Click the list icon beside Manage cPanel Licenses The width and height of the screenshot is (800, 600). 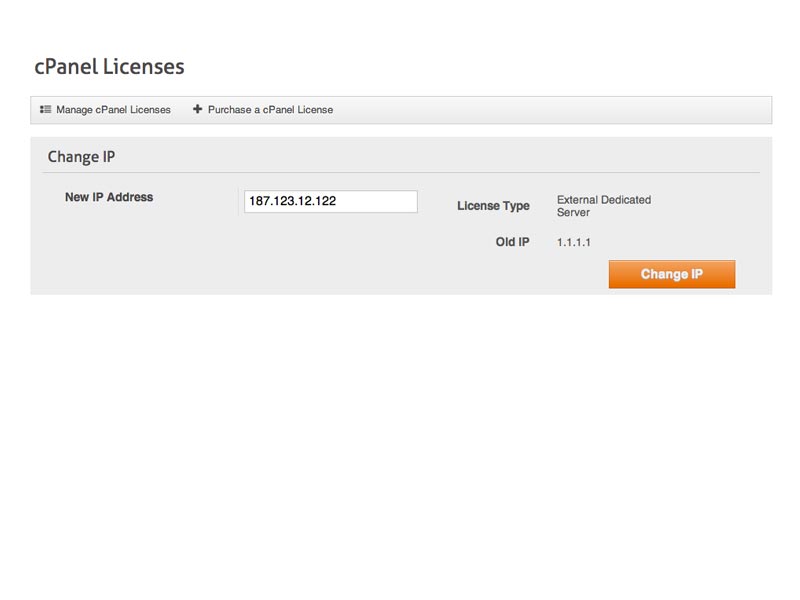click(45, 109)
